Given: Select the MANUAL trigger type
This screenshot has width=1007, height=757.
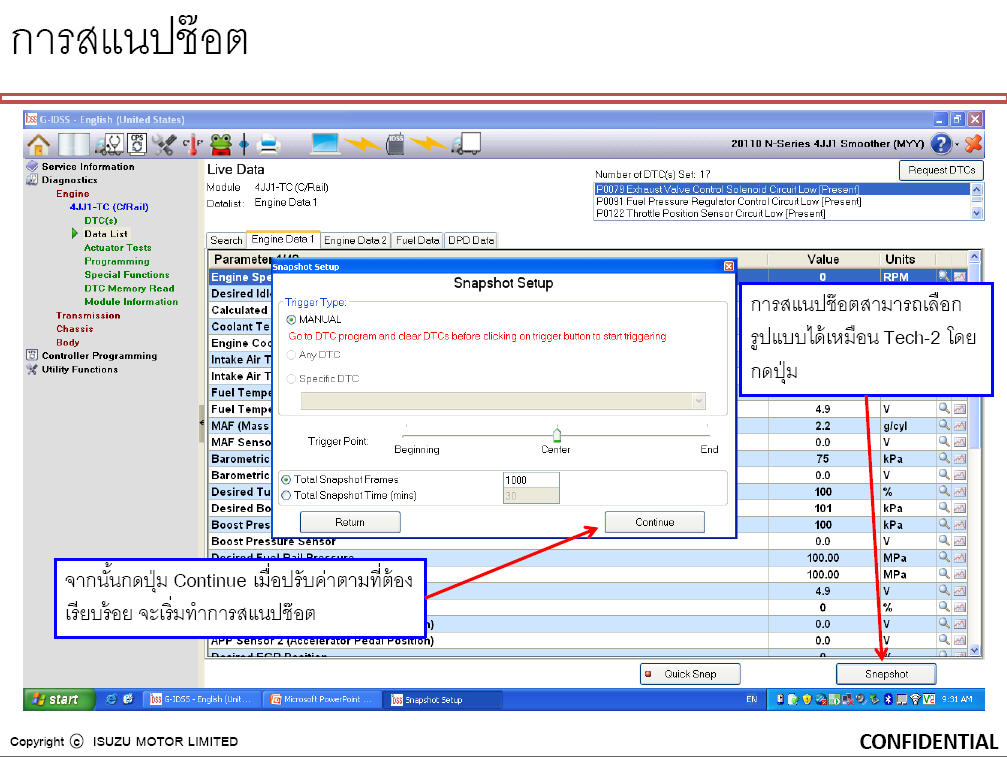Looking at the screenshot, I should tap(291, 319).
